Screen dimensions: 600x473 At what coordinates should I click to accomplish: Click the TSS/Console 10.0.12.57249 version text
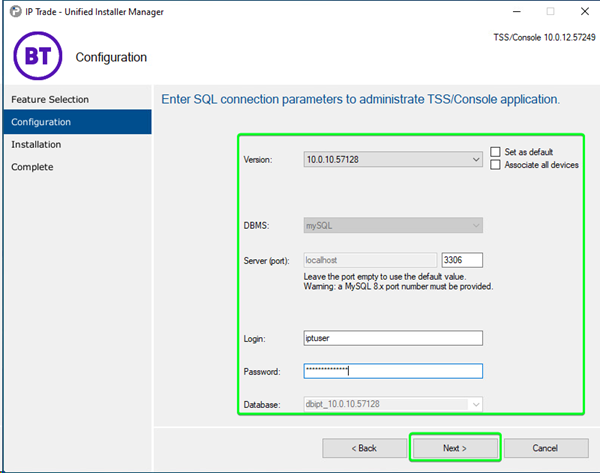click(x=545, y=38)
